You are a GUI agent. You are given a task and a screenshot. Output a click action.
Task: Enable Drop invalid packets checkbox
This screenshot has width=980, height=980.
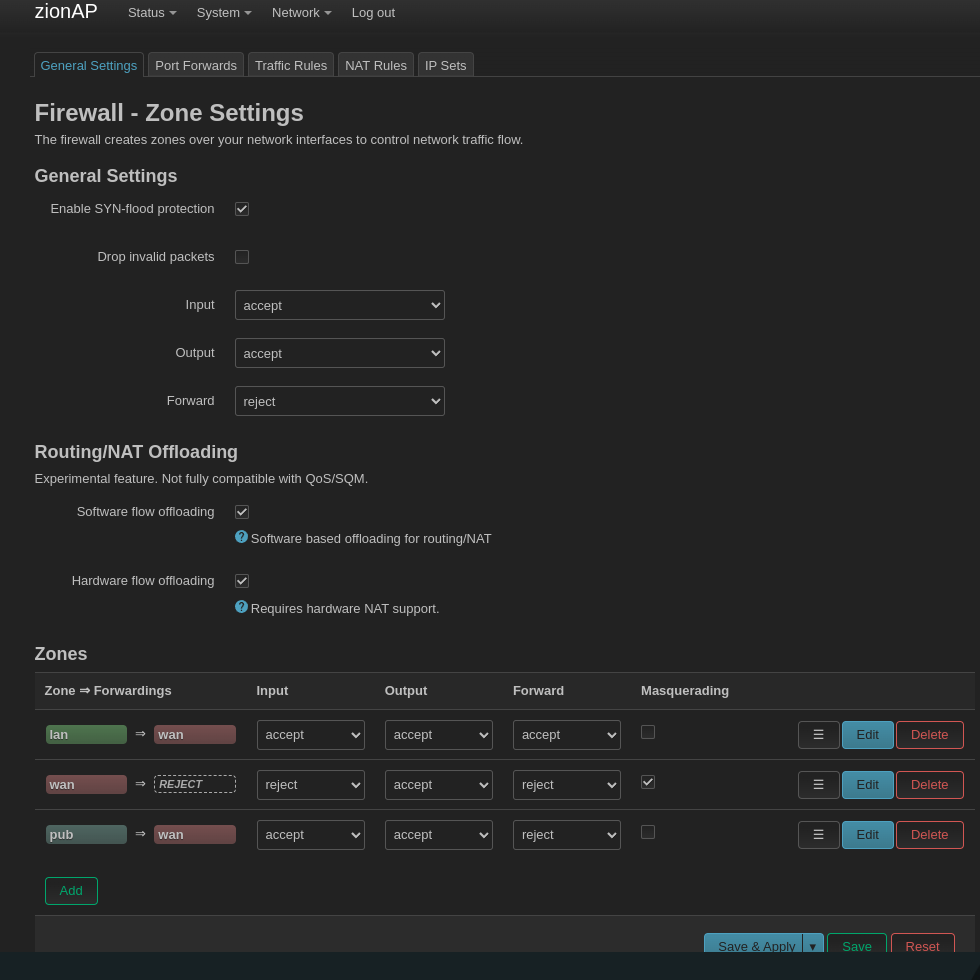pos(242,257)
